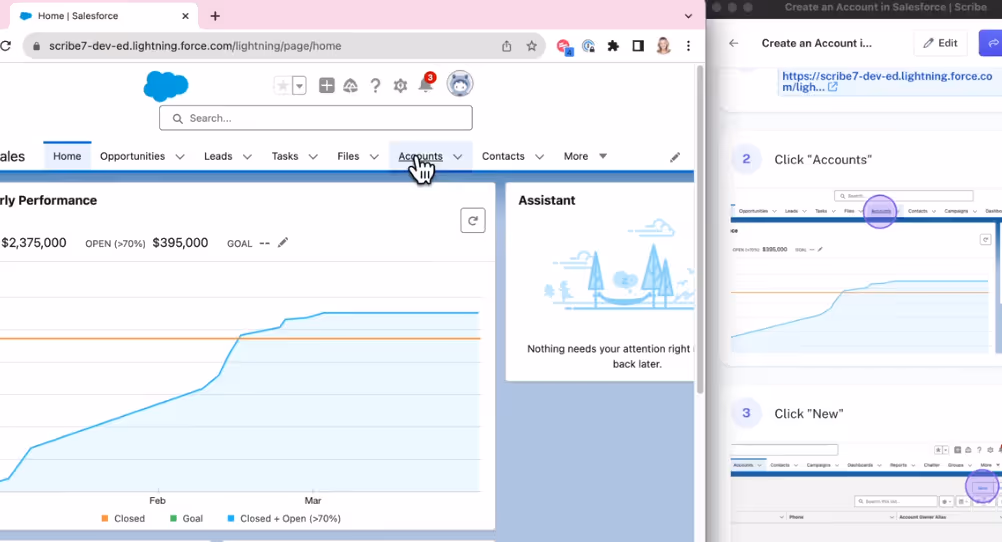The height and width of the screenshot is (542, 1002).
Task: Expand the Accounts tab chevron
Action: pyautogui.click(x=458, y=157)
